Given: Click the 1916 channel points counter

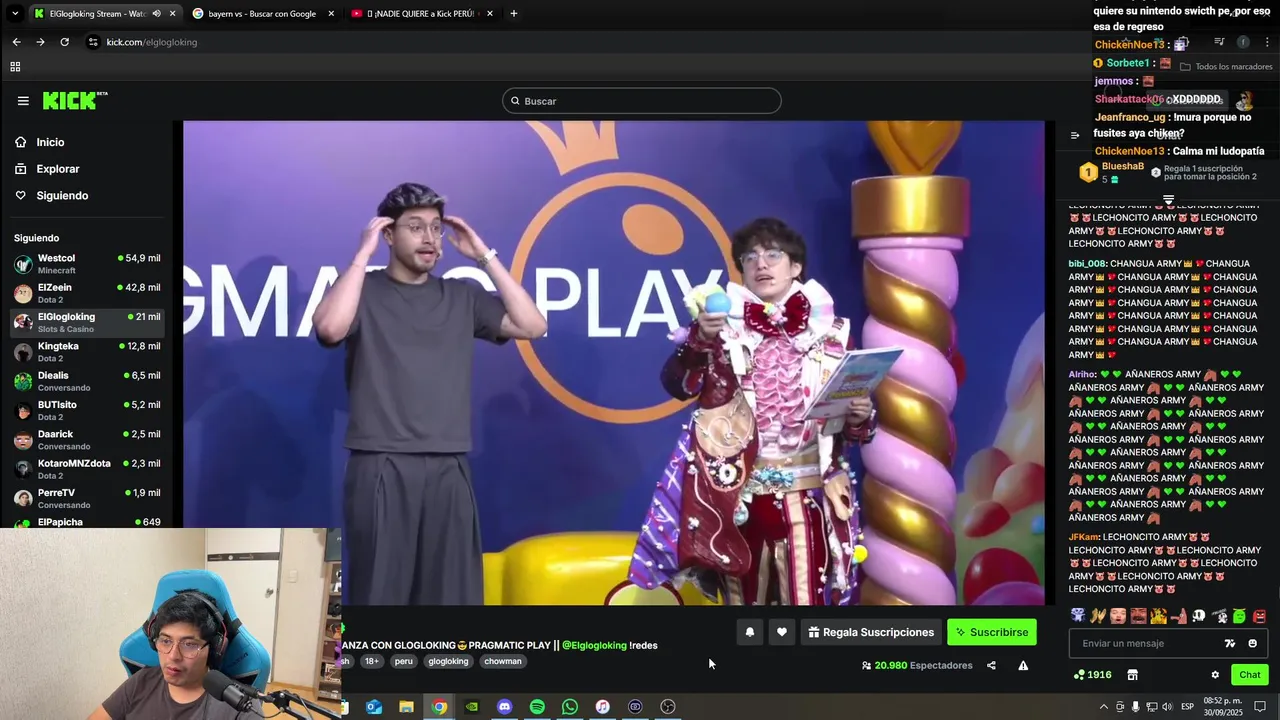Looking at the screenshot, I should click(1092, 675).
